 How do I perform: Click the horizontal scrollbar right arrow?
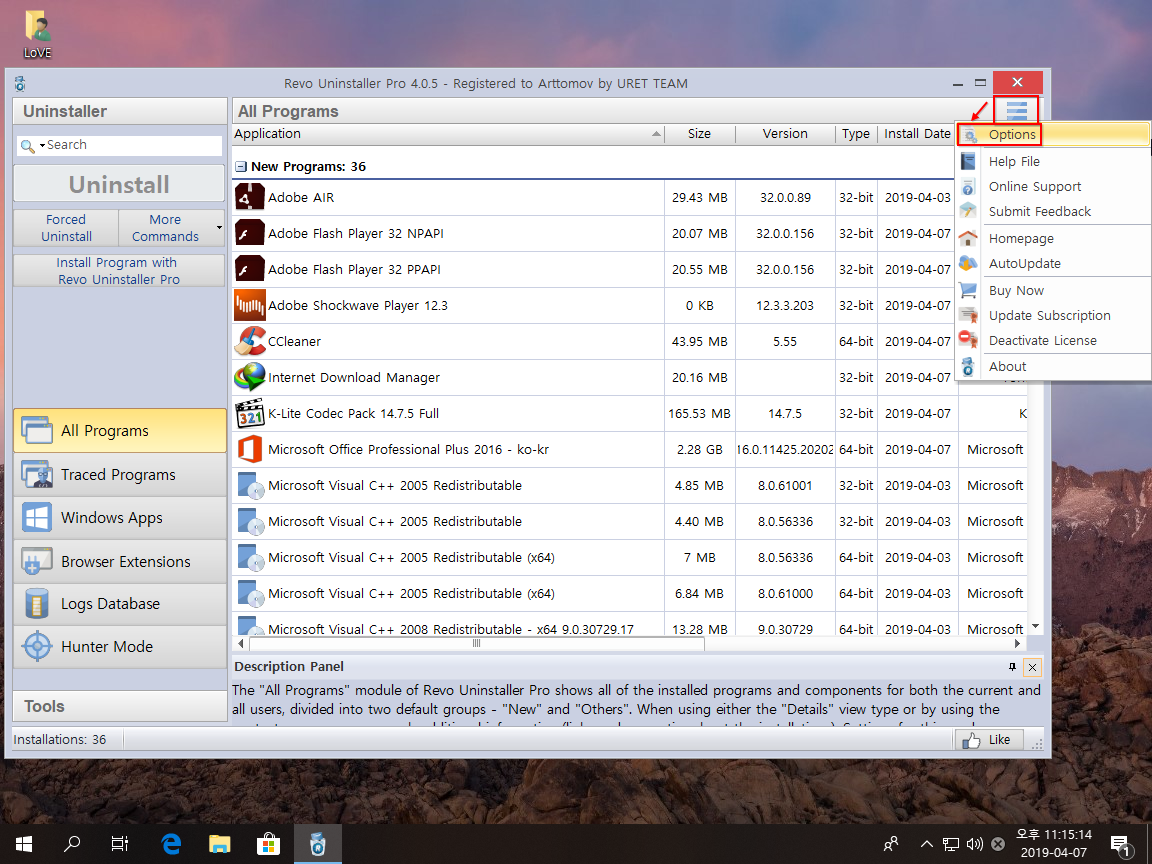coord(1018,644)
